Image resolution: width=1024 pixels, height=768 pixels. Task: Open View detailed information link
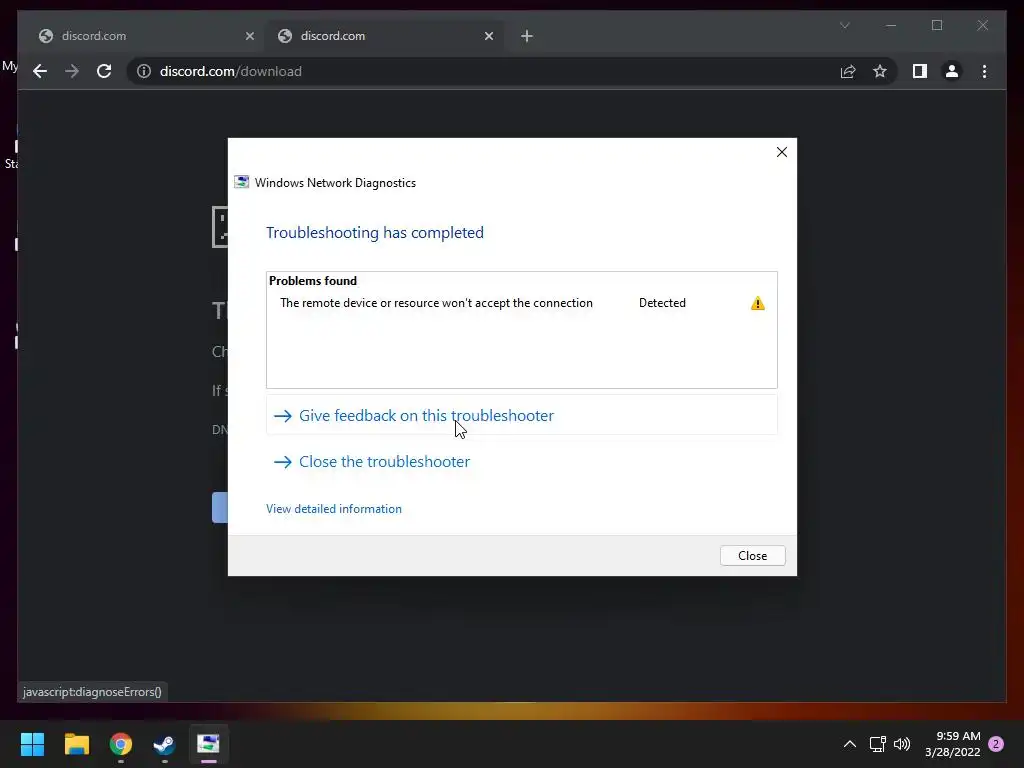click(334, 509)
